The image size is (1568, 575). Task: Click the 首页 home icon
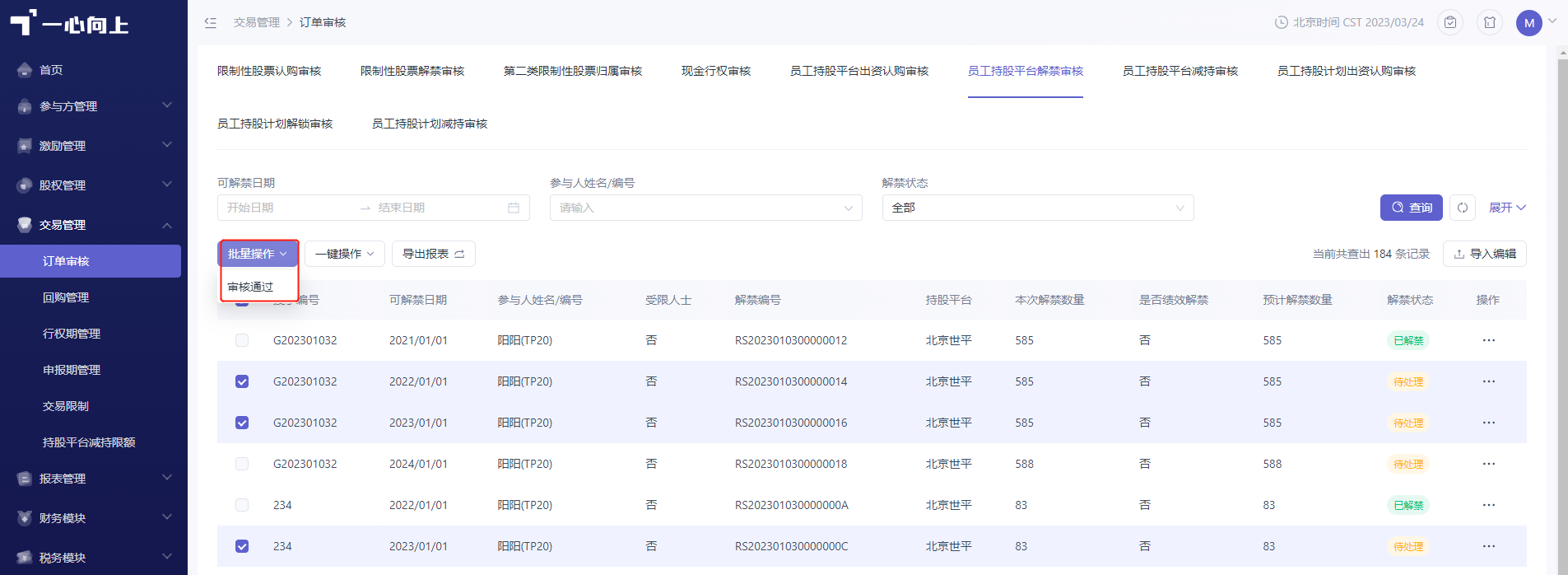point(25,70)
